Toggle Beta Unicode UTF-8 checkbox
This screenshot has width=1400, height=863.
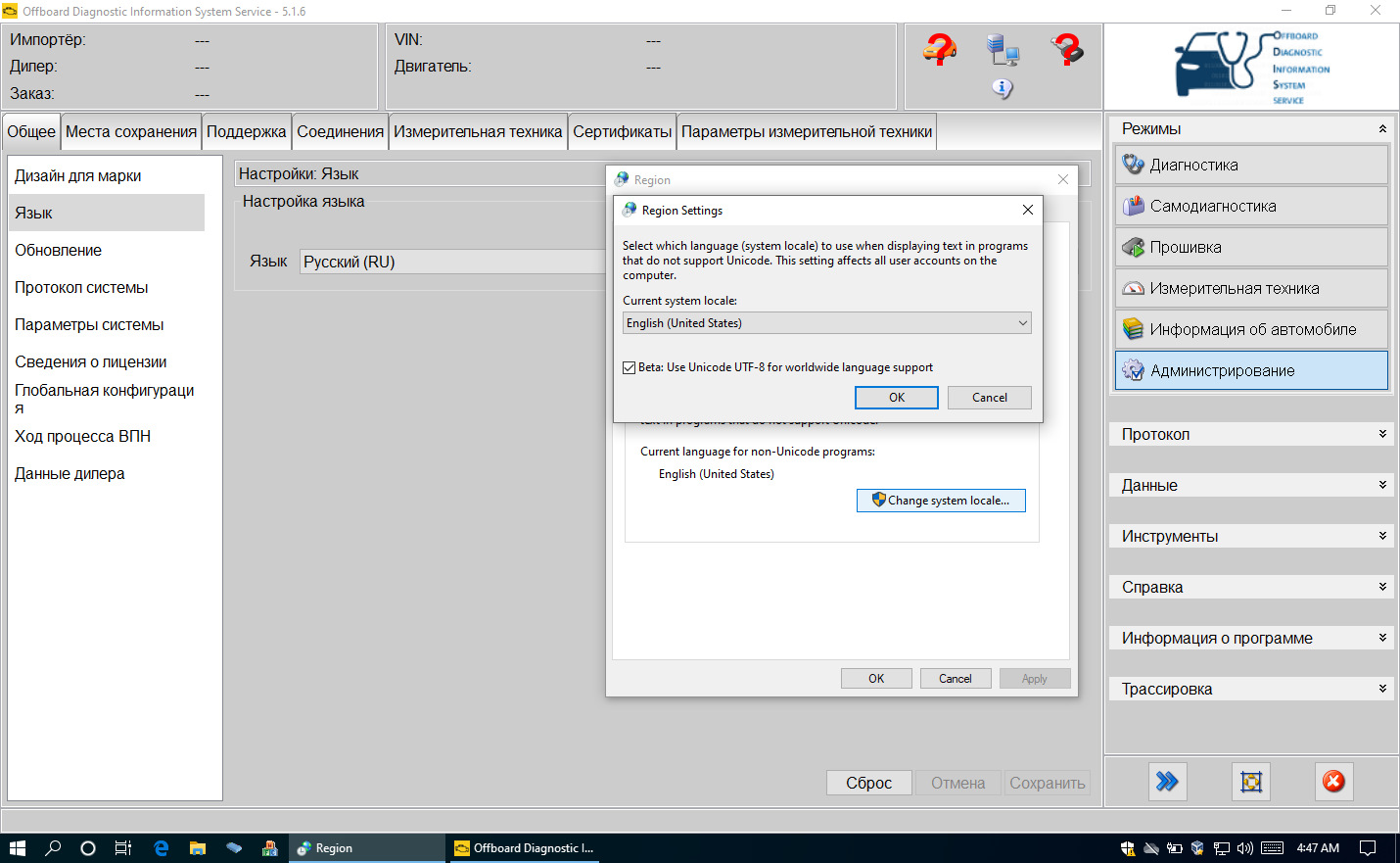(630, 367)
